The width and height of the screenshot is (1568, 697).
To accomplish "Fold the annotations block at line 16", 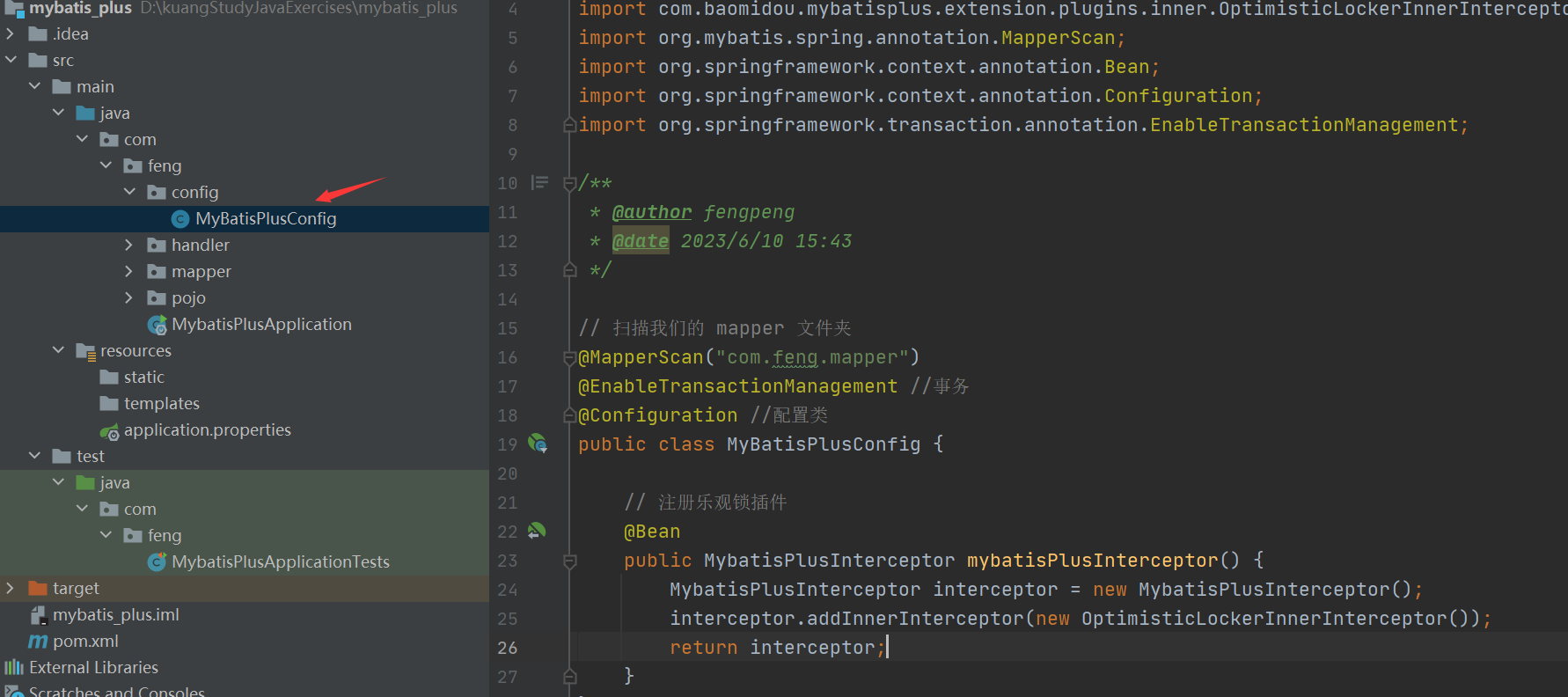I will pos(569,357).
